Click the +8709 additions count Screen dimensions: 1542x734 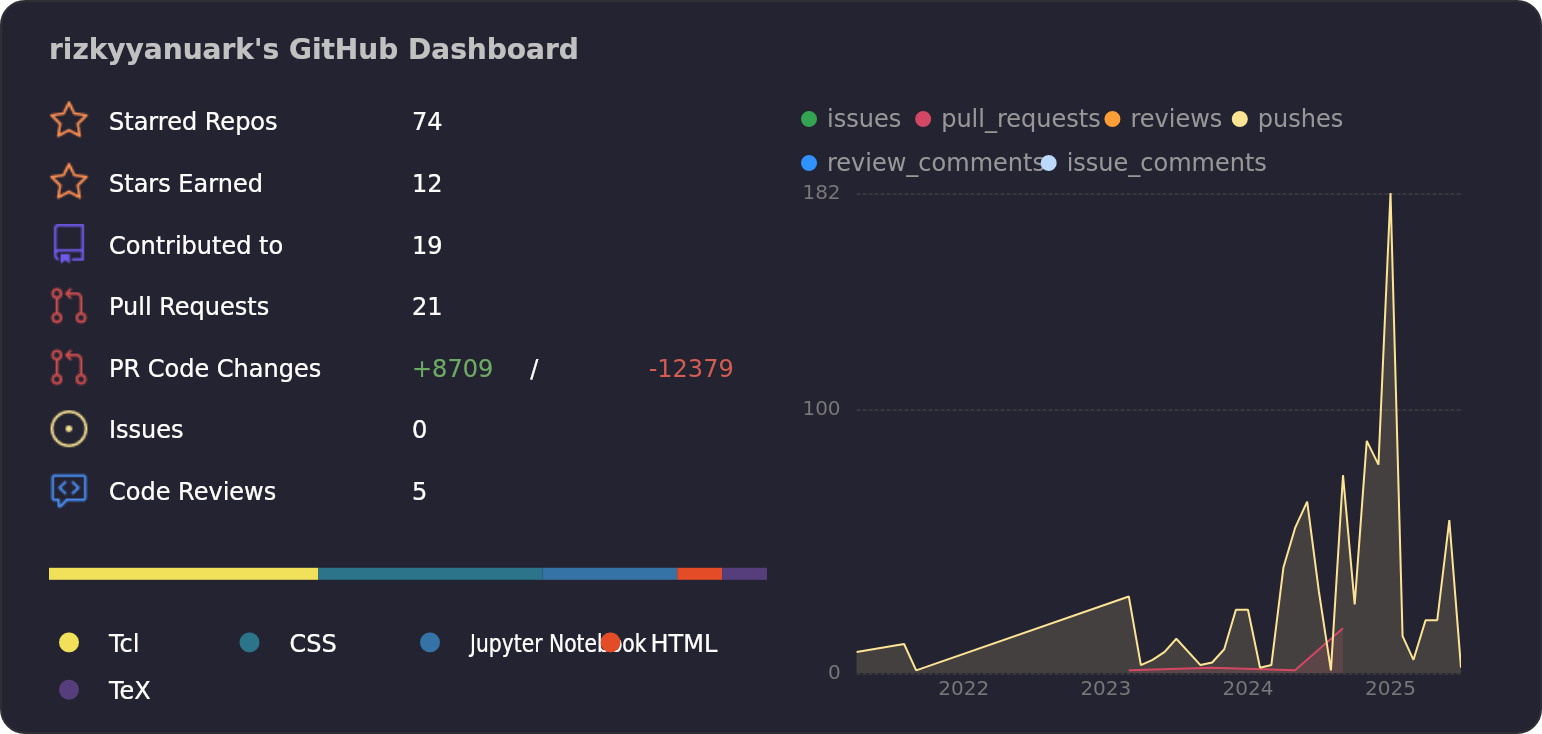(453, 368)
